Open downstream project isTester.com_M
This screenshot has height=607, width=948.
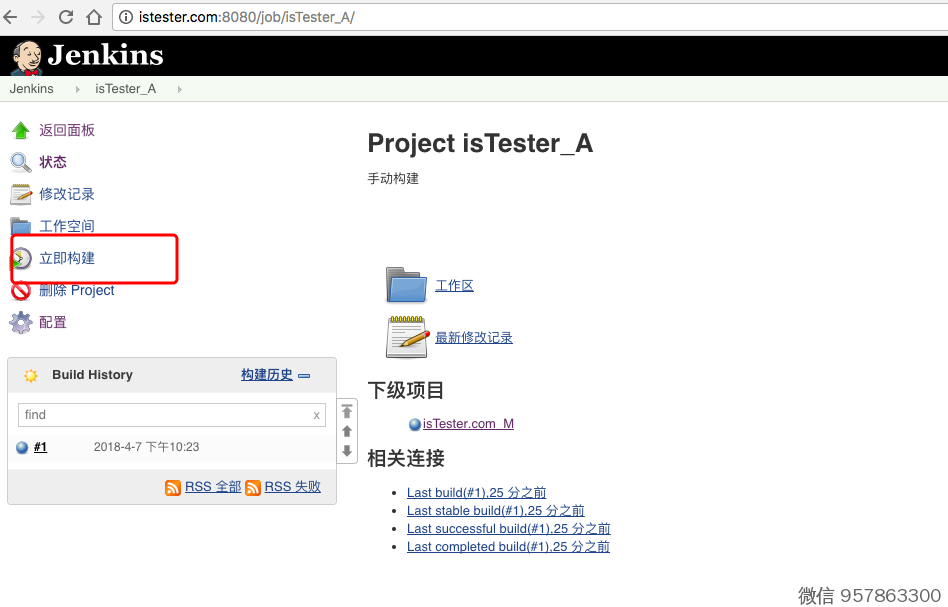(468, 424)
